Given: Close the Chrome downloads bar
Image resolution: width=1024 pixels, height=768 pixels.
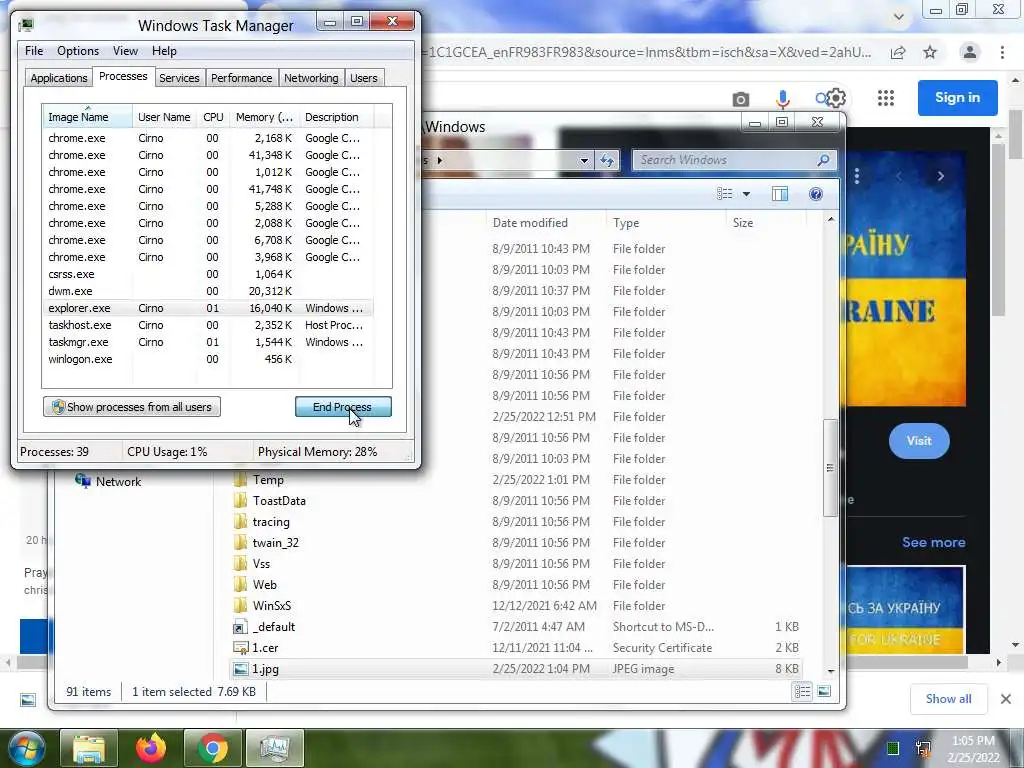Looking at the screenshot, I should pyautogui.click(x=1006, y=699).
